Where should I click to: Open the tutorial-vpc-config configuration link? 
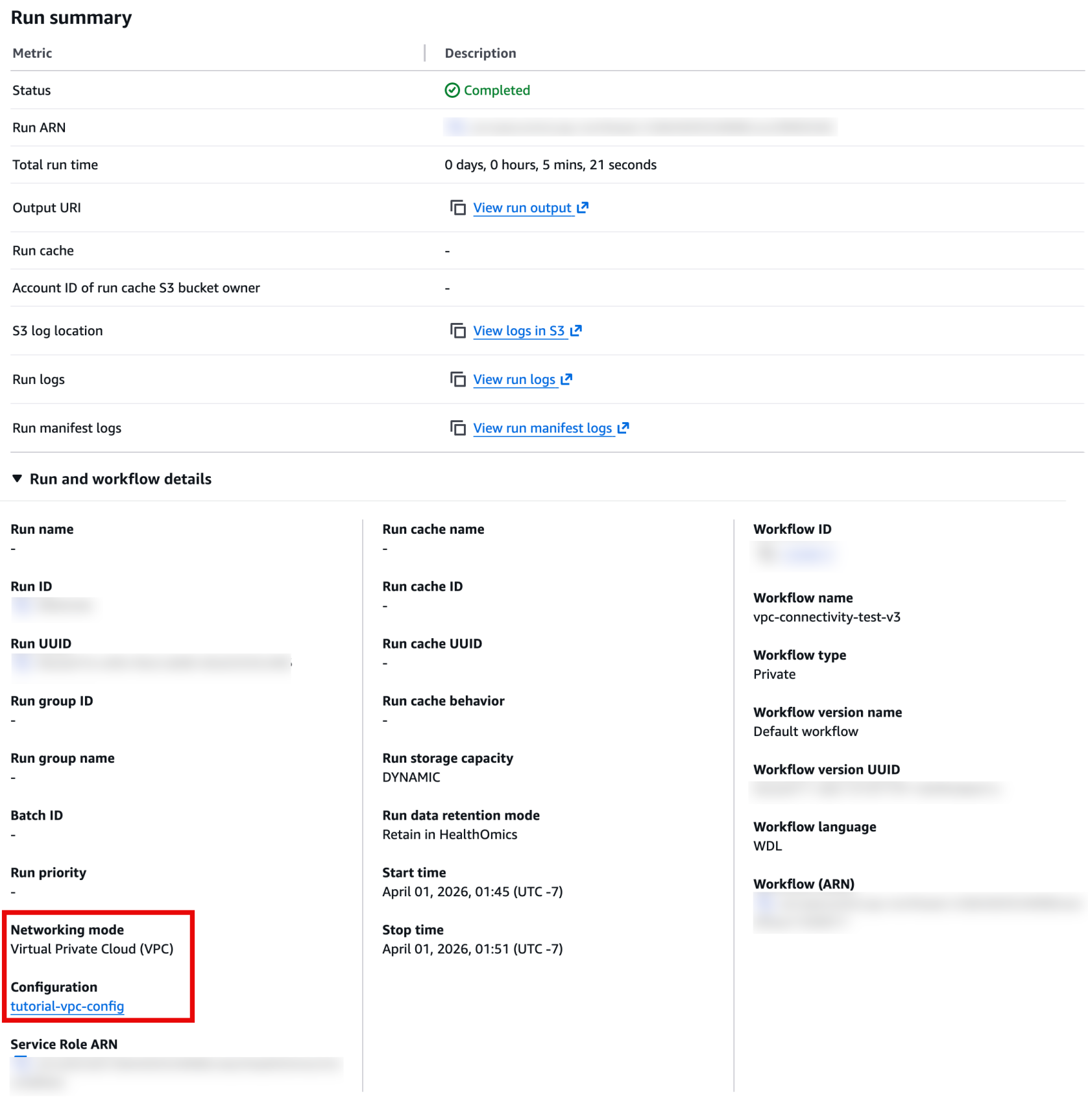tap(67, 1006)
